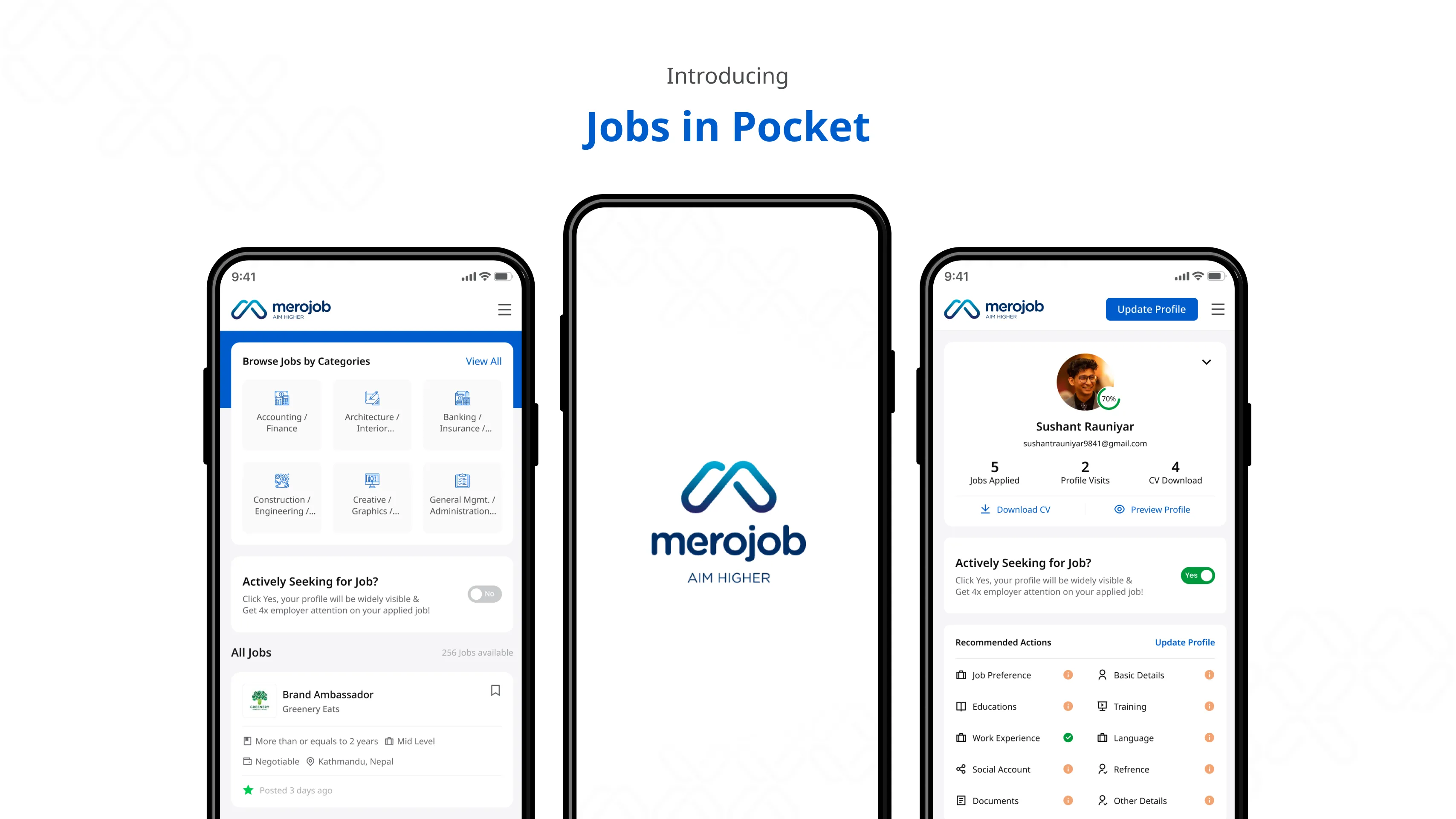Click the General Mgmt/Administration category icon
1456x819 pixels.
point(462,480)
